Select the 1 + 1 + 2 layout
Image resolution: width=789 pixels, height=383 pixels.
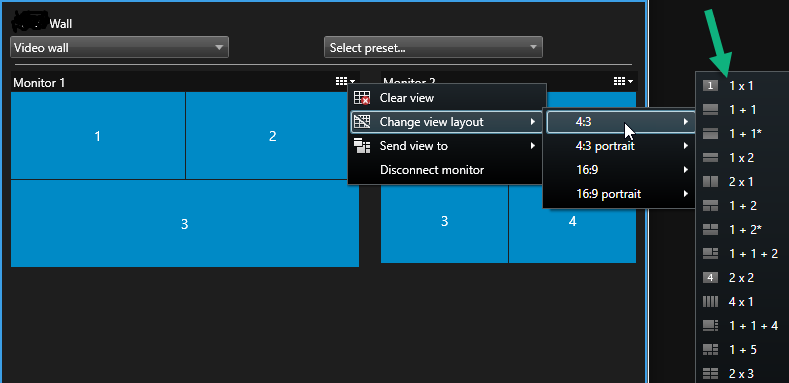point(743,254)
